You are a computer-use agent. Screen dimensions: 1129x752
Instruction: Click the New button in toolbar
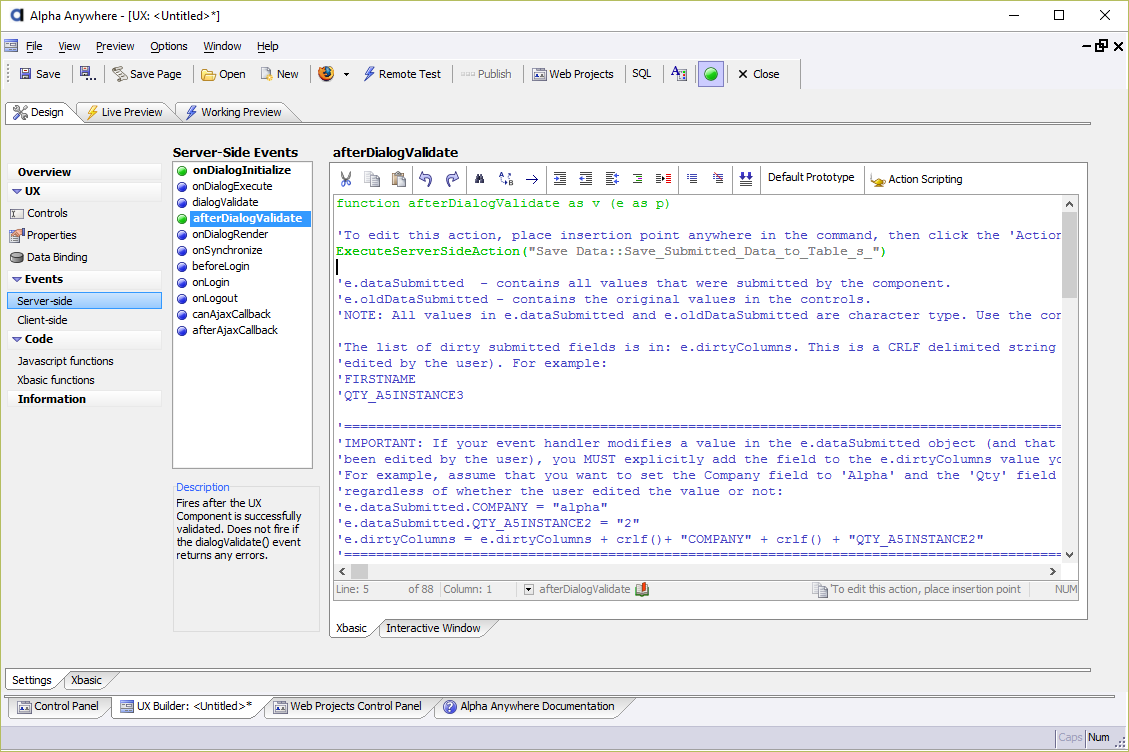pyautogui.click(x=279, y=73)
